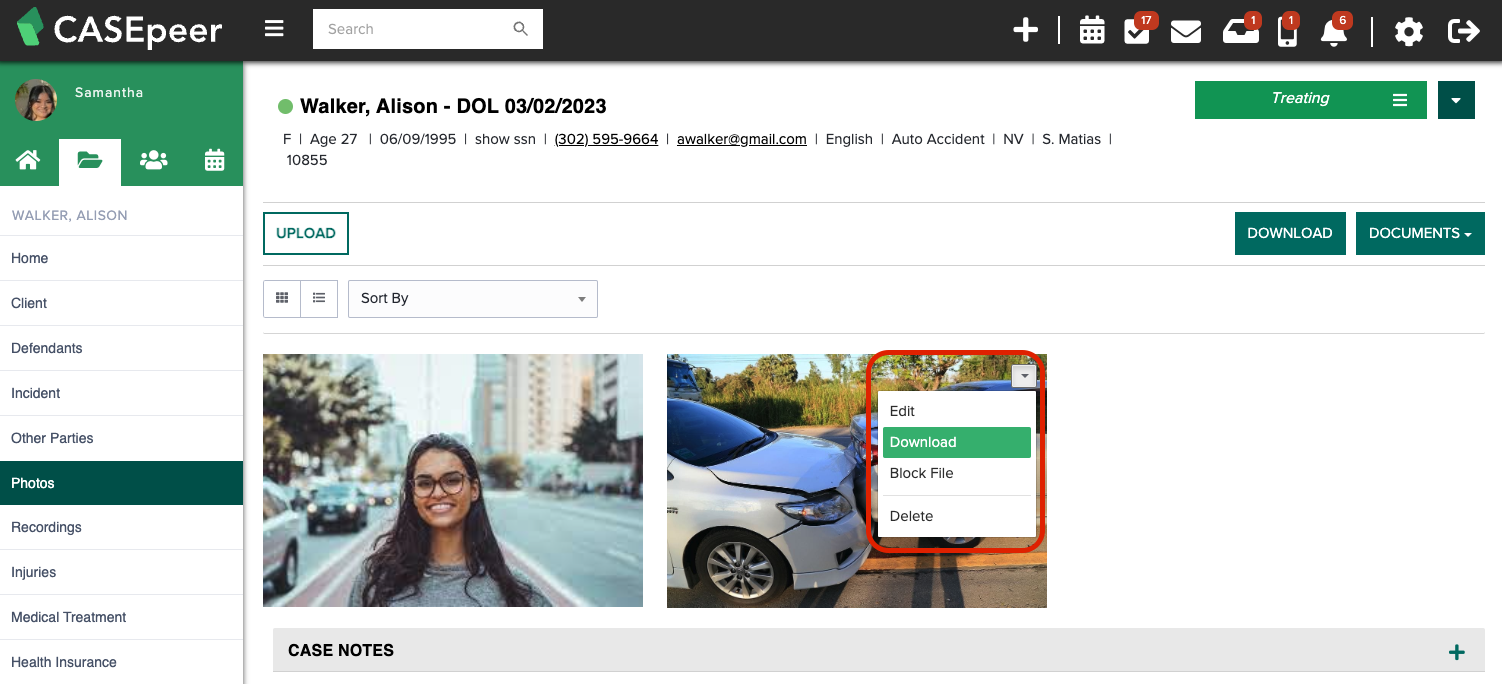Switch to list view of photos
This screenshot has height=684, width=1502.
[x=319, y=298]
